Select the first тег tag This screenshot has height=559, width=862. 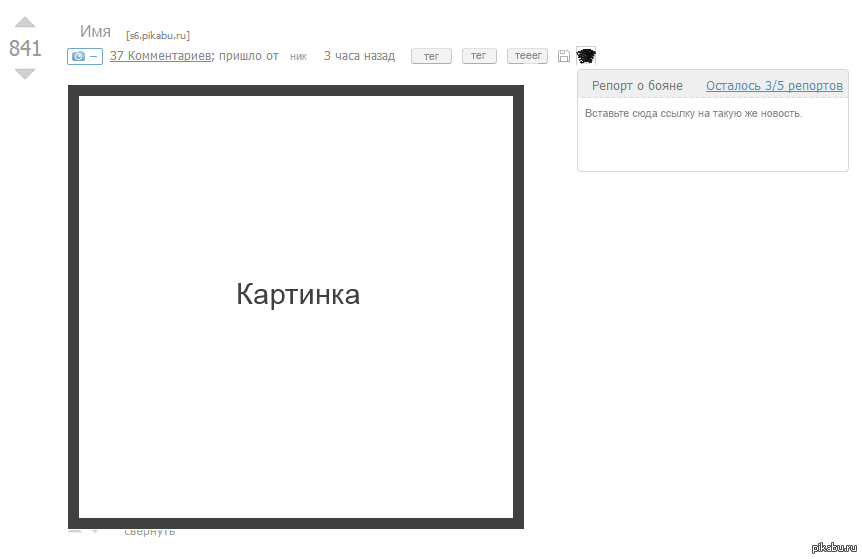tap(431, 56)
